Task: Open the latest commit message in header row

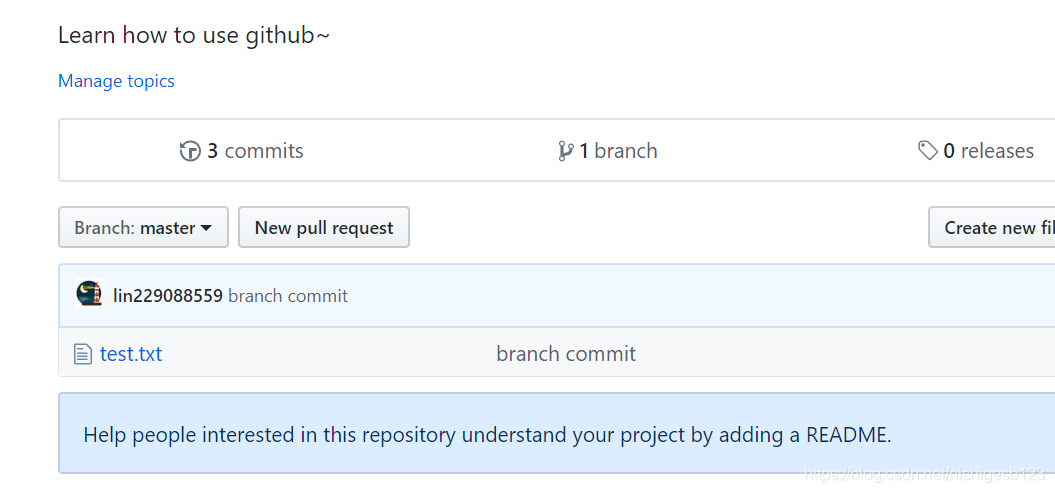Action: pyautogui.click(x=288, y=296)
